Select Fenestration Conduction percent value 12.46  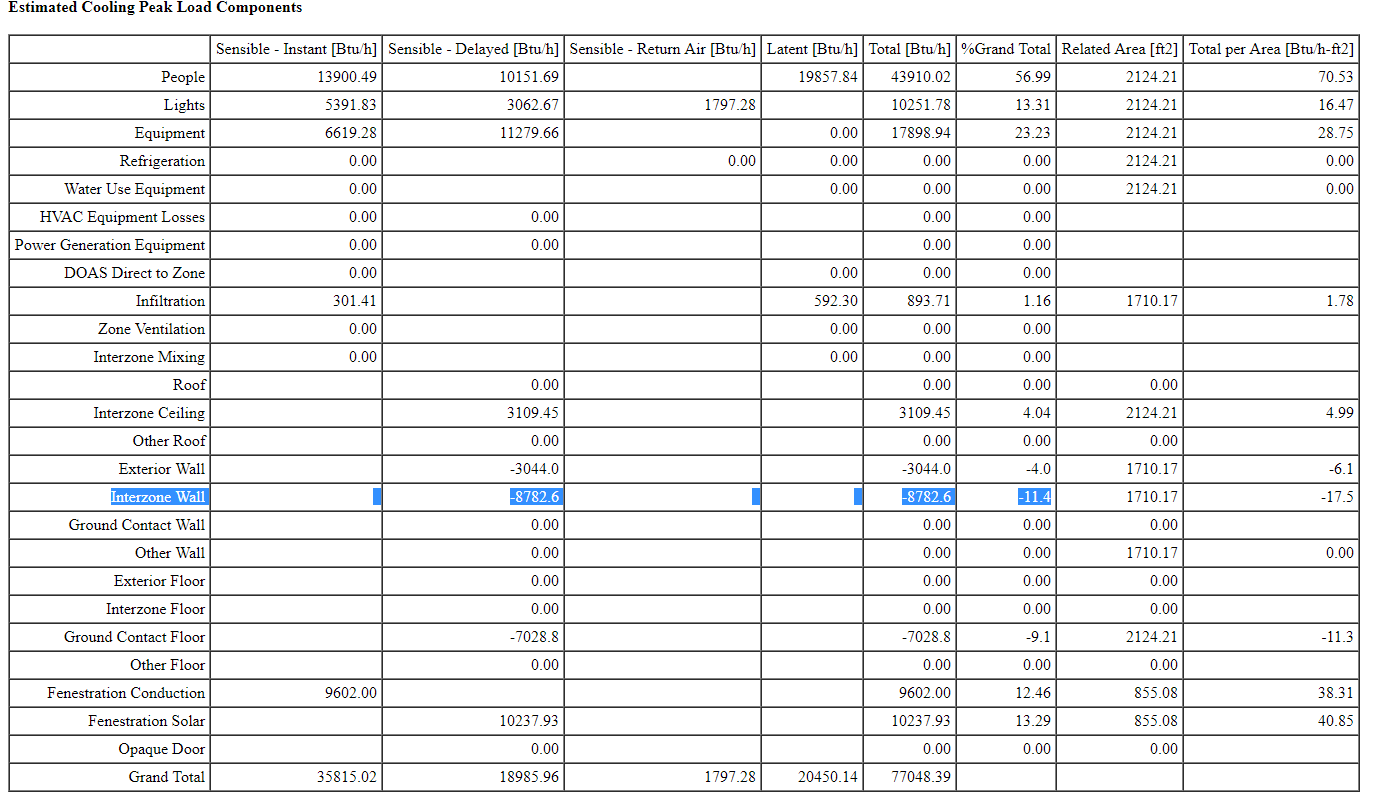coord(1034,693)
